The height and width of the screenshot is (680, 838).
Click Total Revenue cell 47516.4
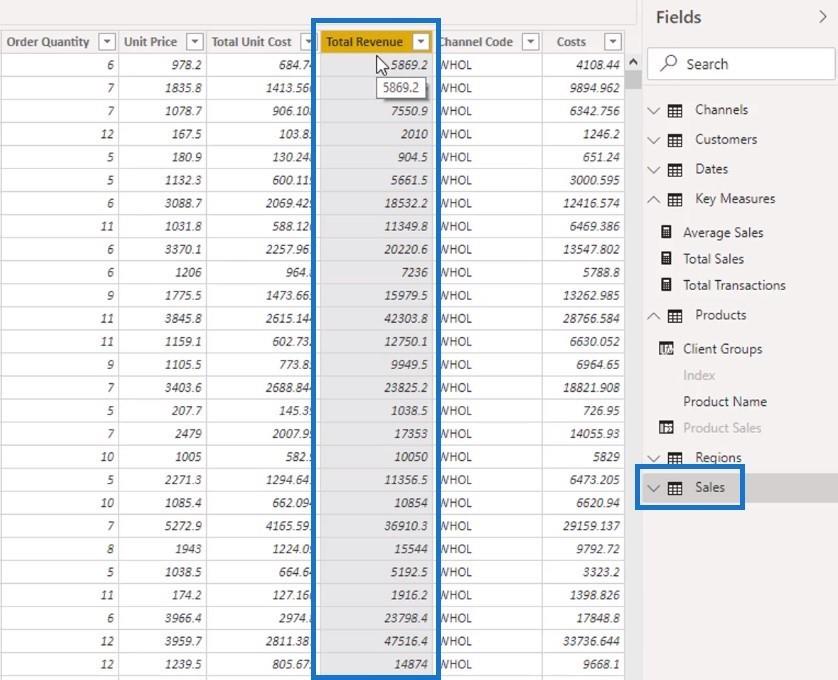click(x=376, y=641)
